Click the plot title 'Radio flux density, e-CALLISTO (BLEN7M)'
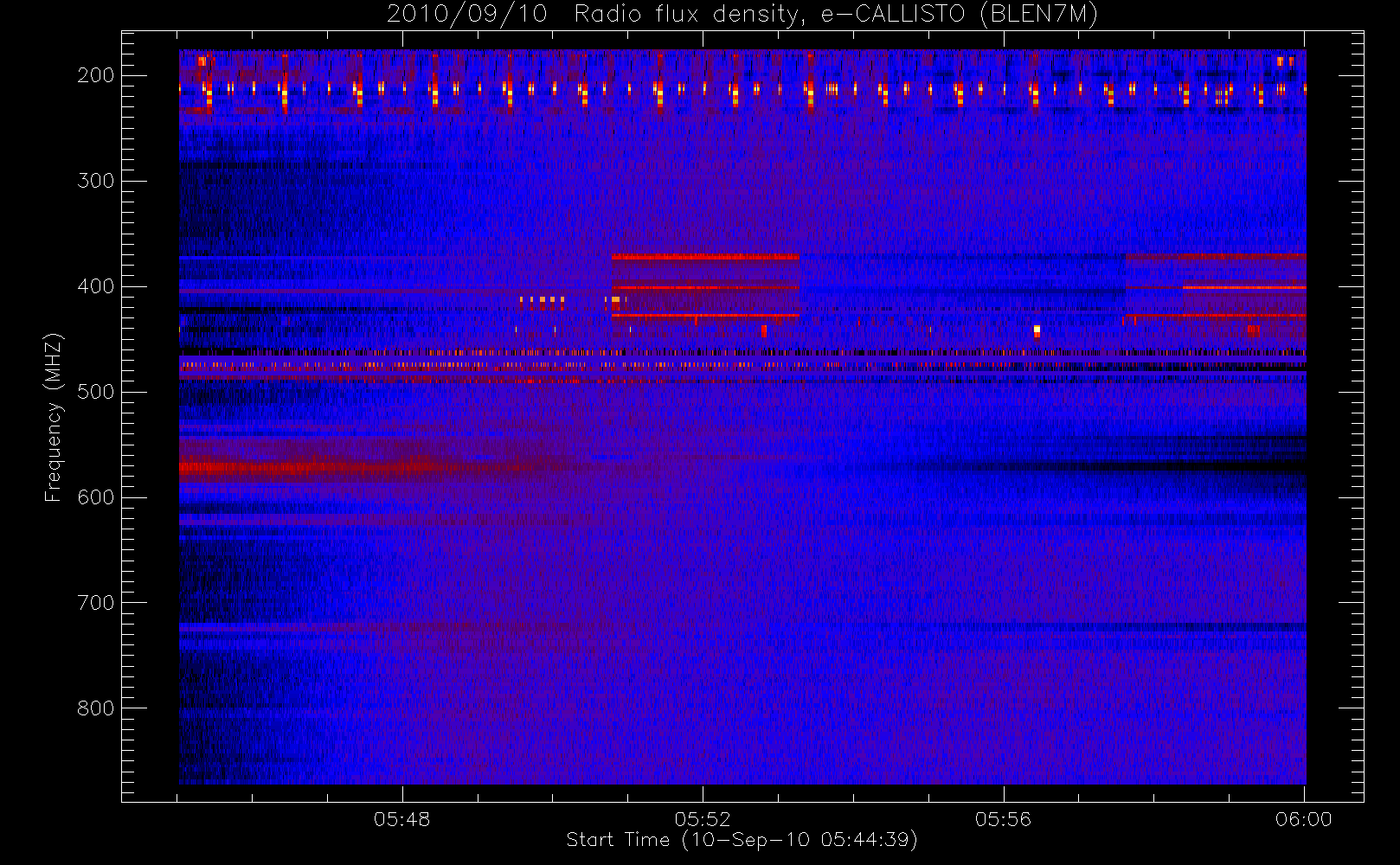This screenshot has width=1400, height=865. 836,15
